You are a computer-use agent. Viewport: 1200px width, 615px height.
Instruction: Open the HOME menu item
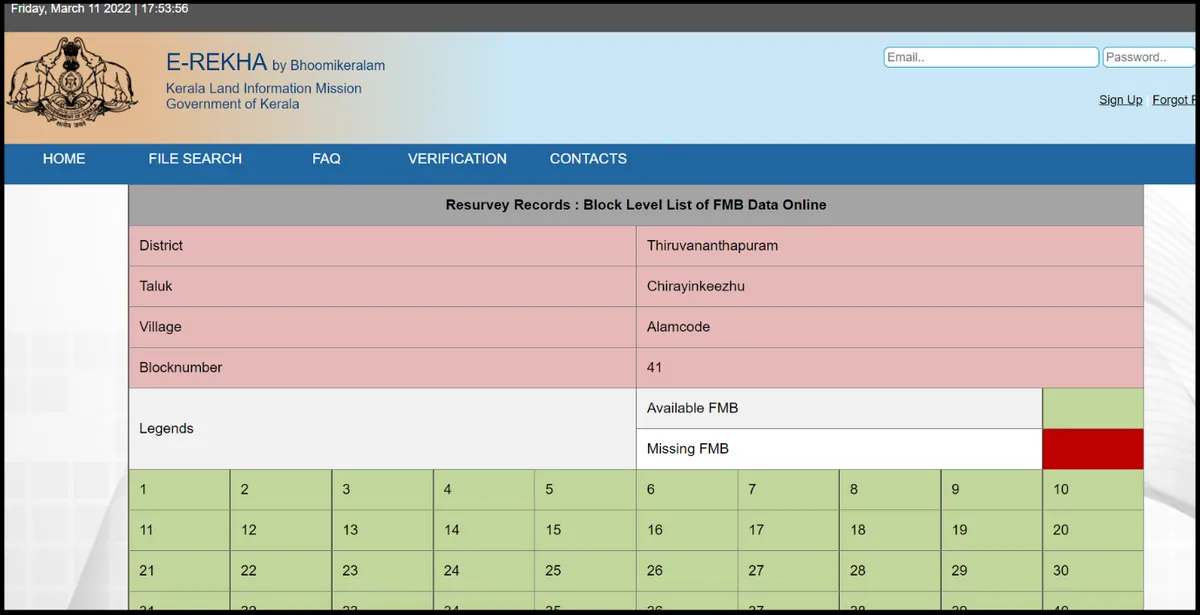[x=64, y=159]
